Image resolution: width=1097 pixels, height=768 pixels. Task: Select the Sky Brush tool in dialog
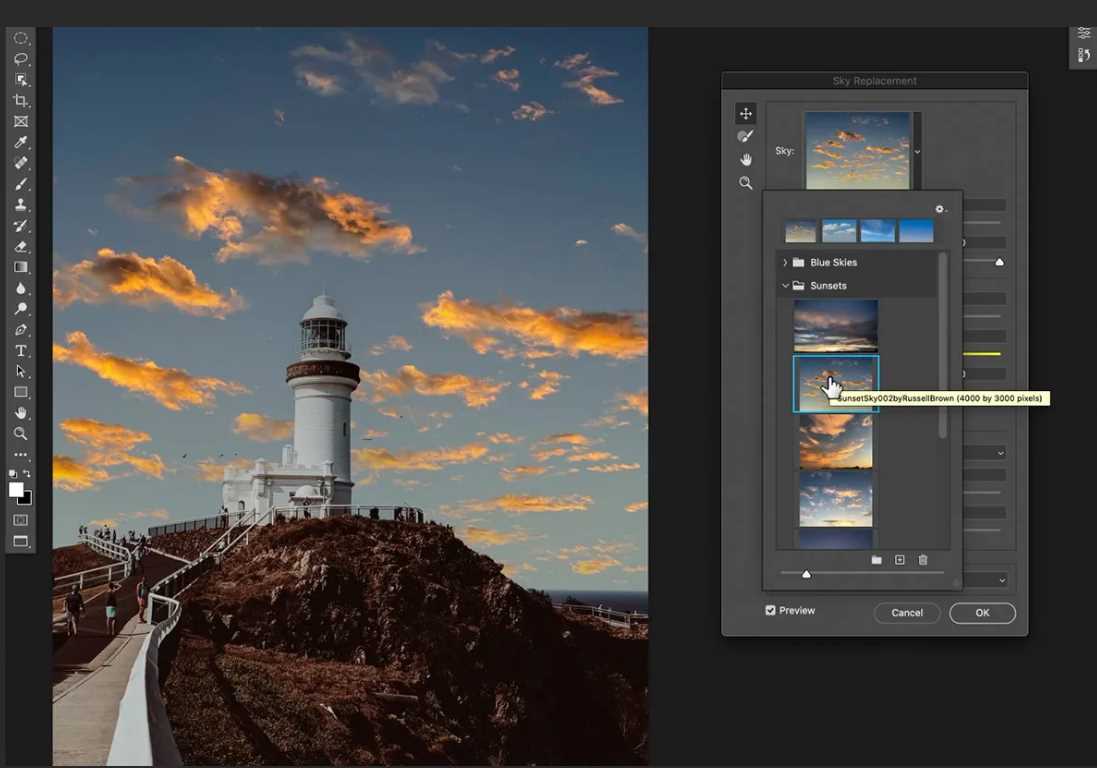745,136
